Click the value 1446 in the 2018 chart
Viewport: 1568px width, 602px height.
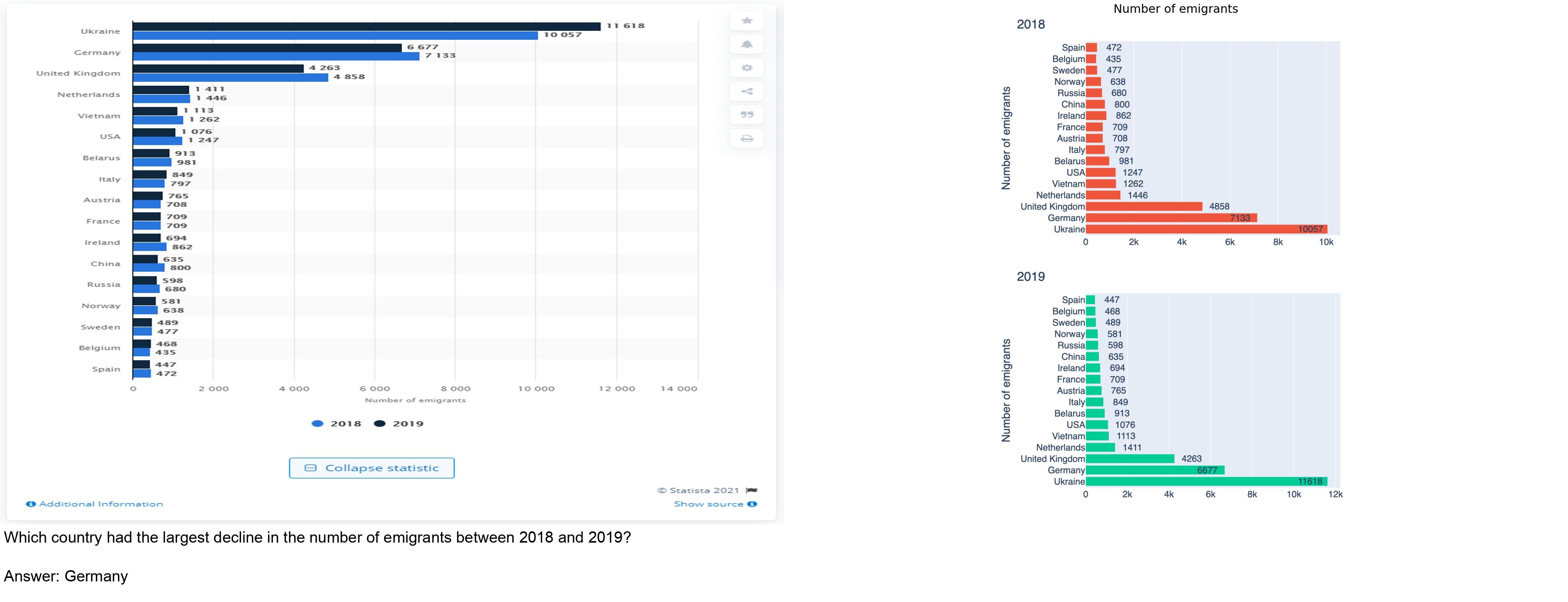1137,195
